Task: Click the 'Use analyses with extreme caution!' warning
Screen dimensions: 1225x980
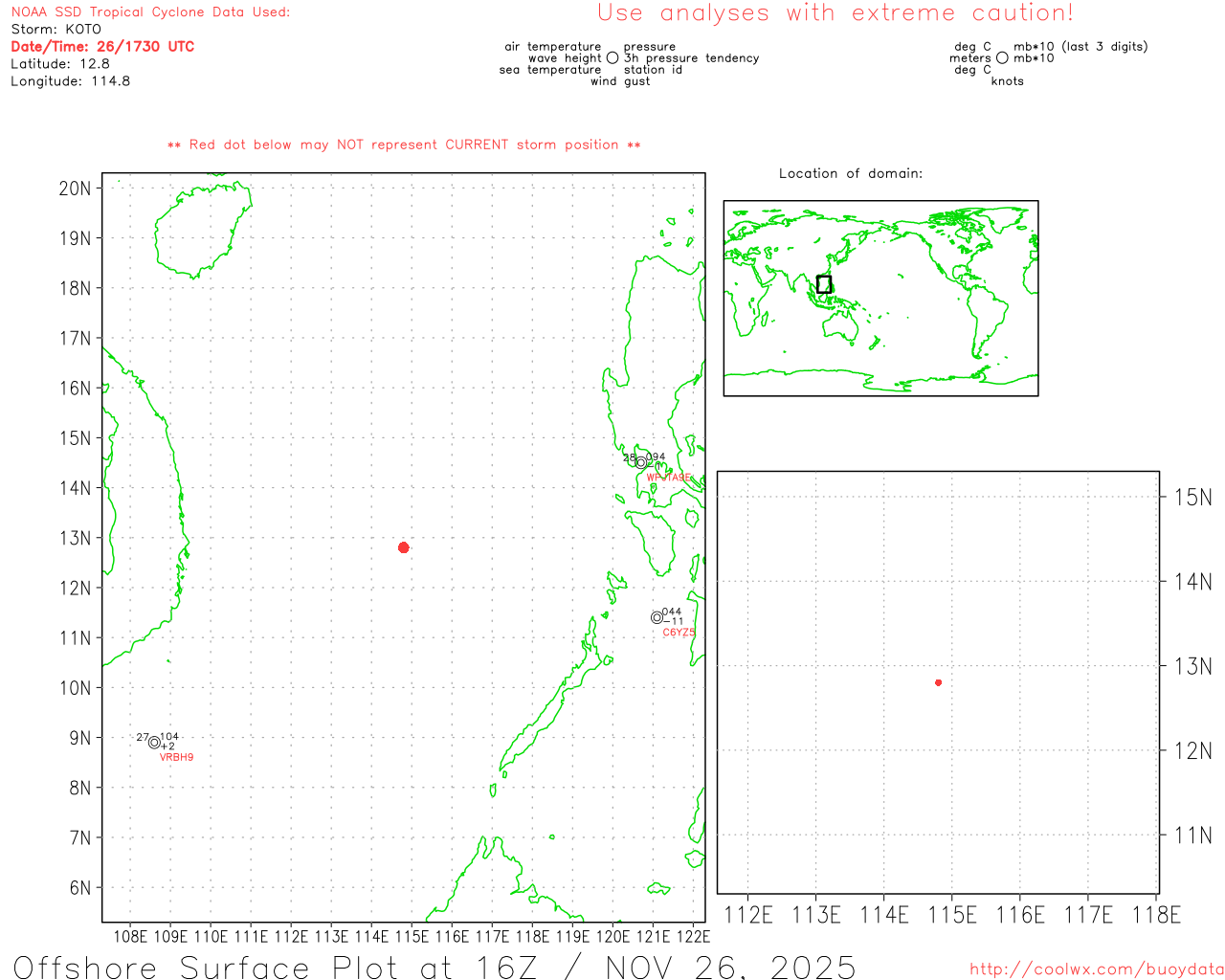Action: coord(835,13)
